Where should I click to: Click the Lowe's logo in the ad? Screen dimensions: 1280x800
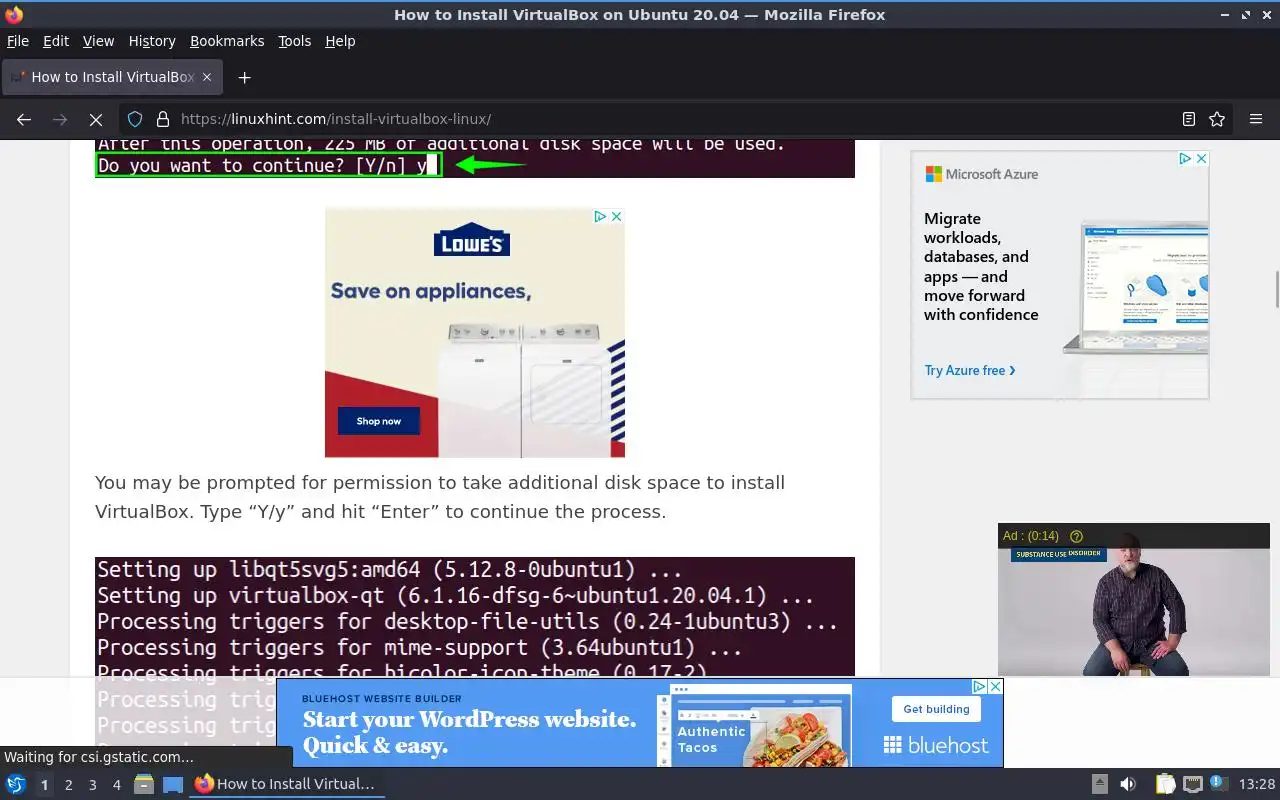(x=472, y=241)
